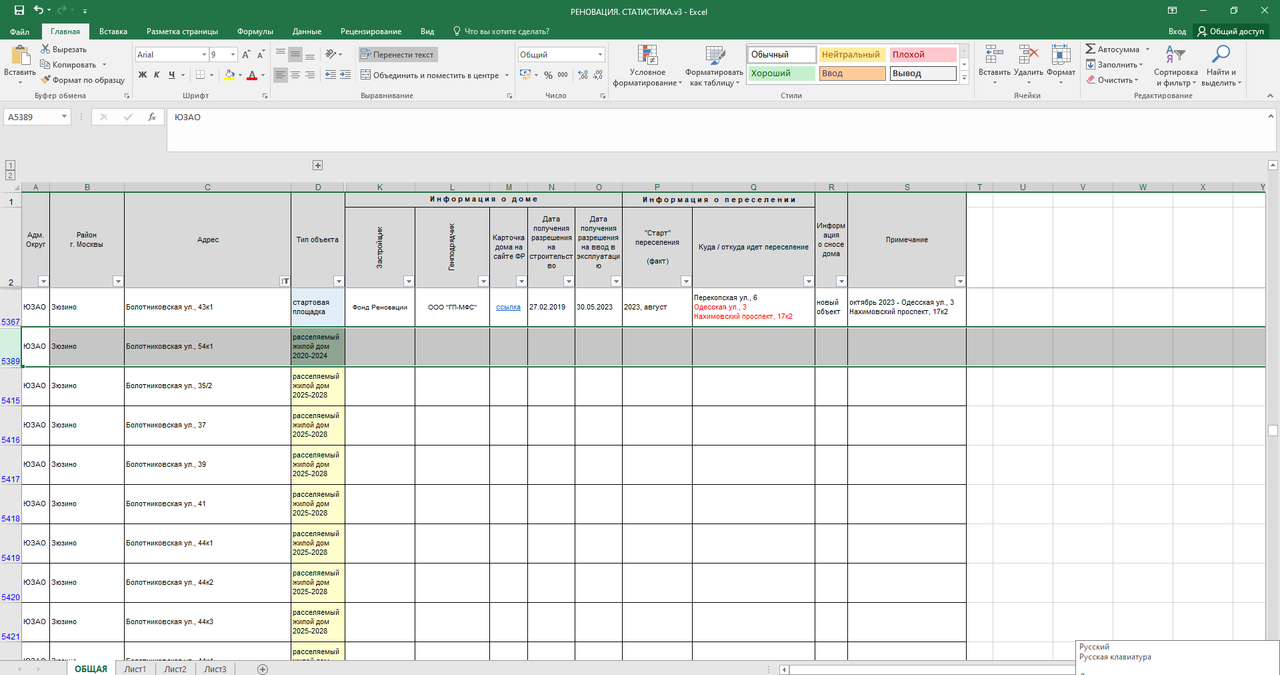The width and height of the screenshot is (1280, 675).
Task: Open the accounting number format icon
Action: pyautogui.click(x=524, y=75)
